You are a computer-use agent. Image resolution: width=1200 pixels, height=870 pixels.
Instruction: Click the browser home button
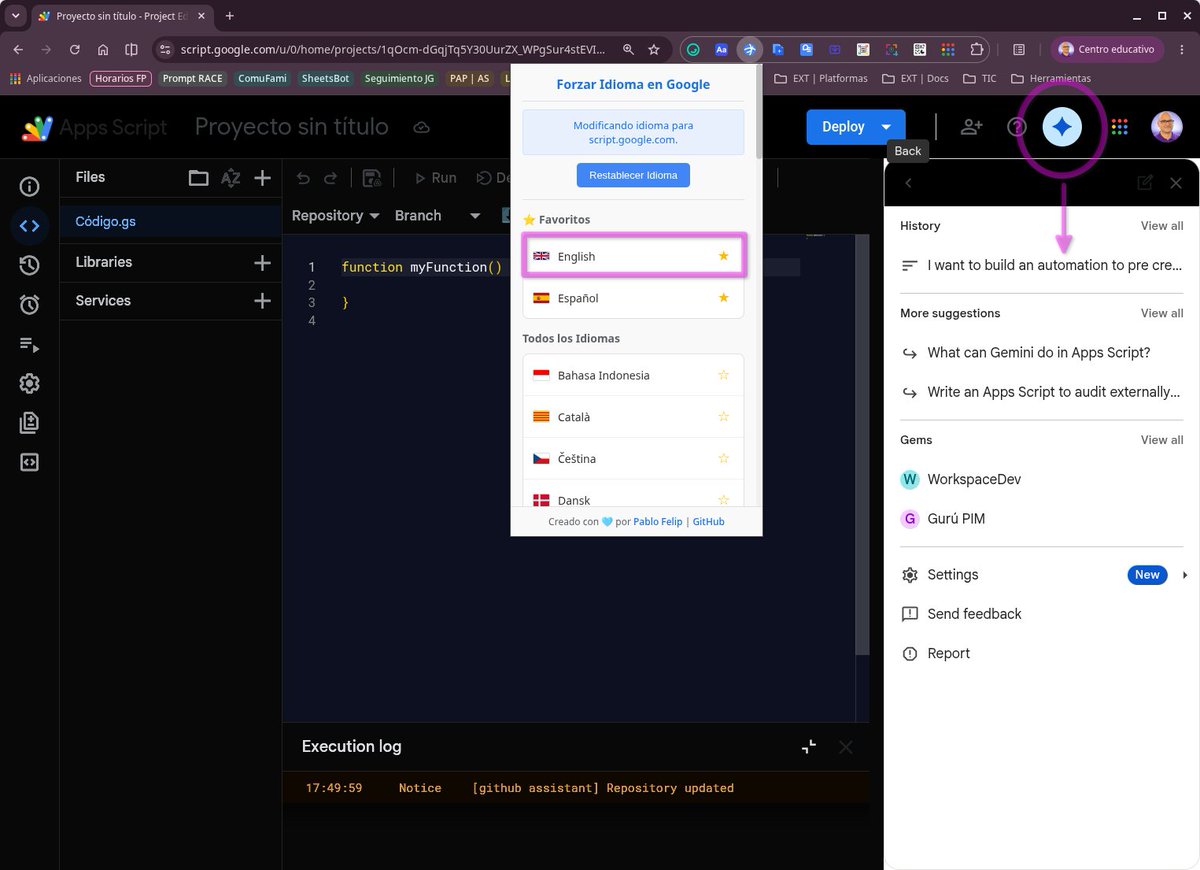[103, 49]
